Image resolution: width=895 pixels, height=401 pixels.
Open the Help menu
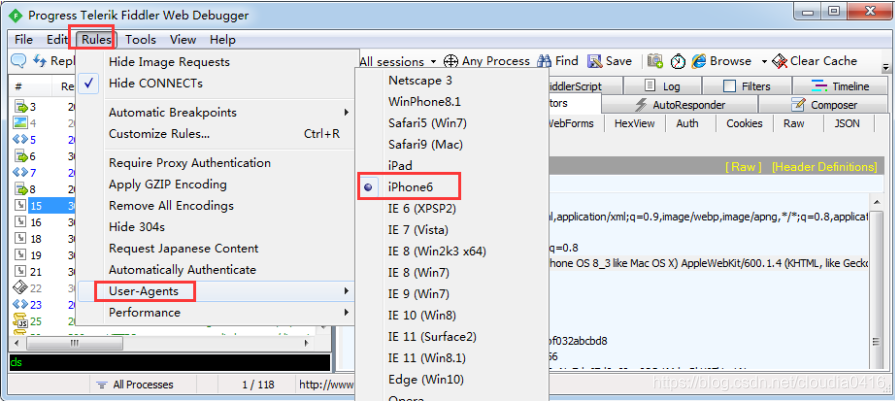pos(222,39)
